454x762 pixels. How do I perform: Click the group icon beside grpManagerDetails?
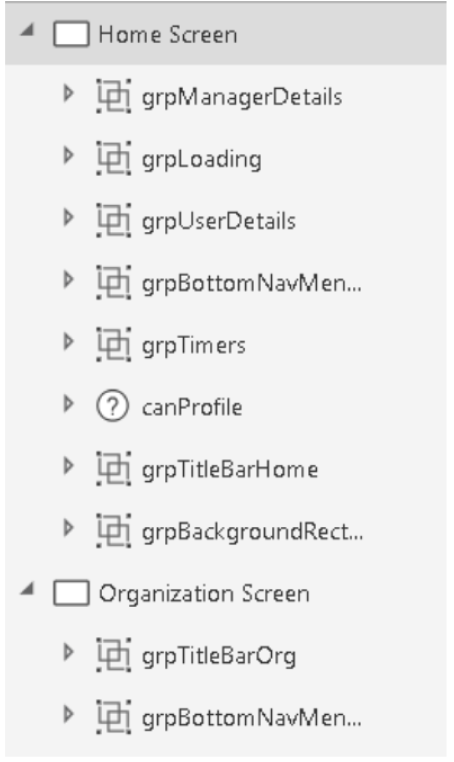113,96
